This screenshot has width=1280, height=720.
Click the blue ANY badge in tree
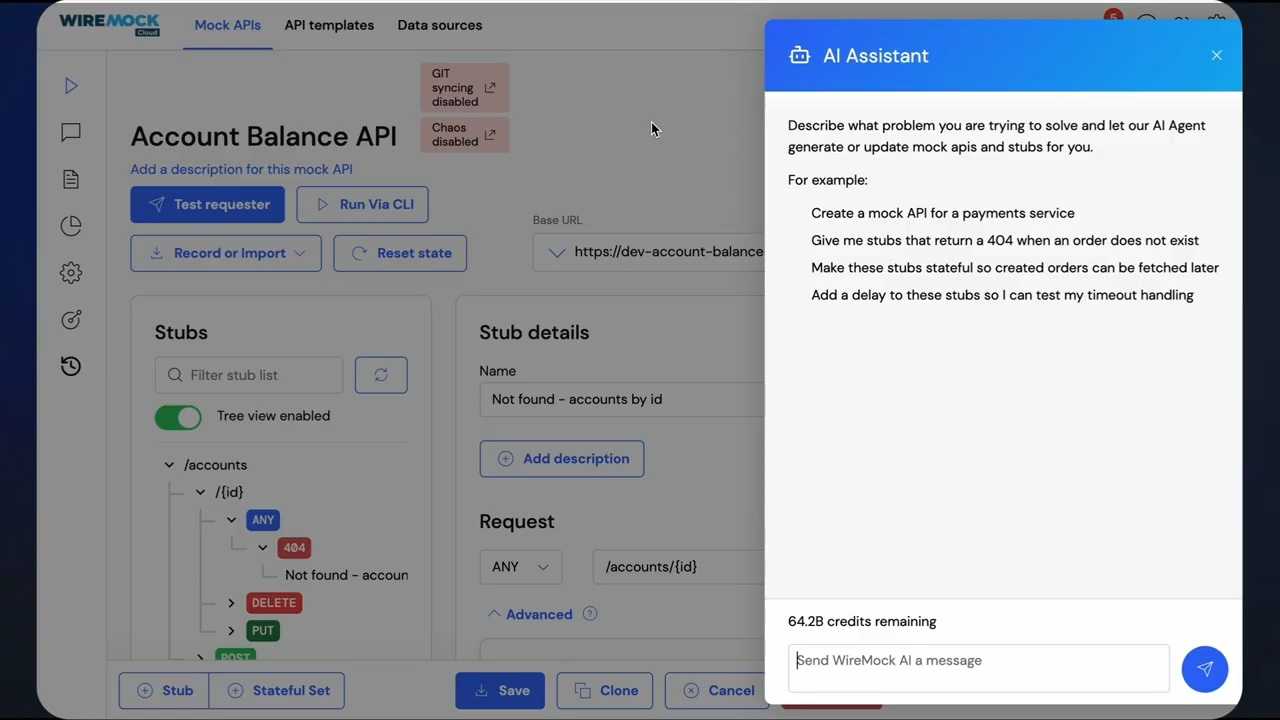[x=263, y=520]
